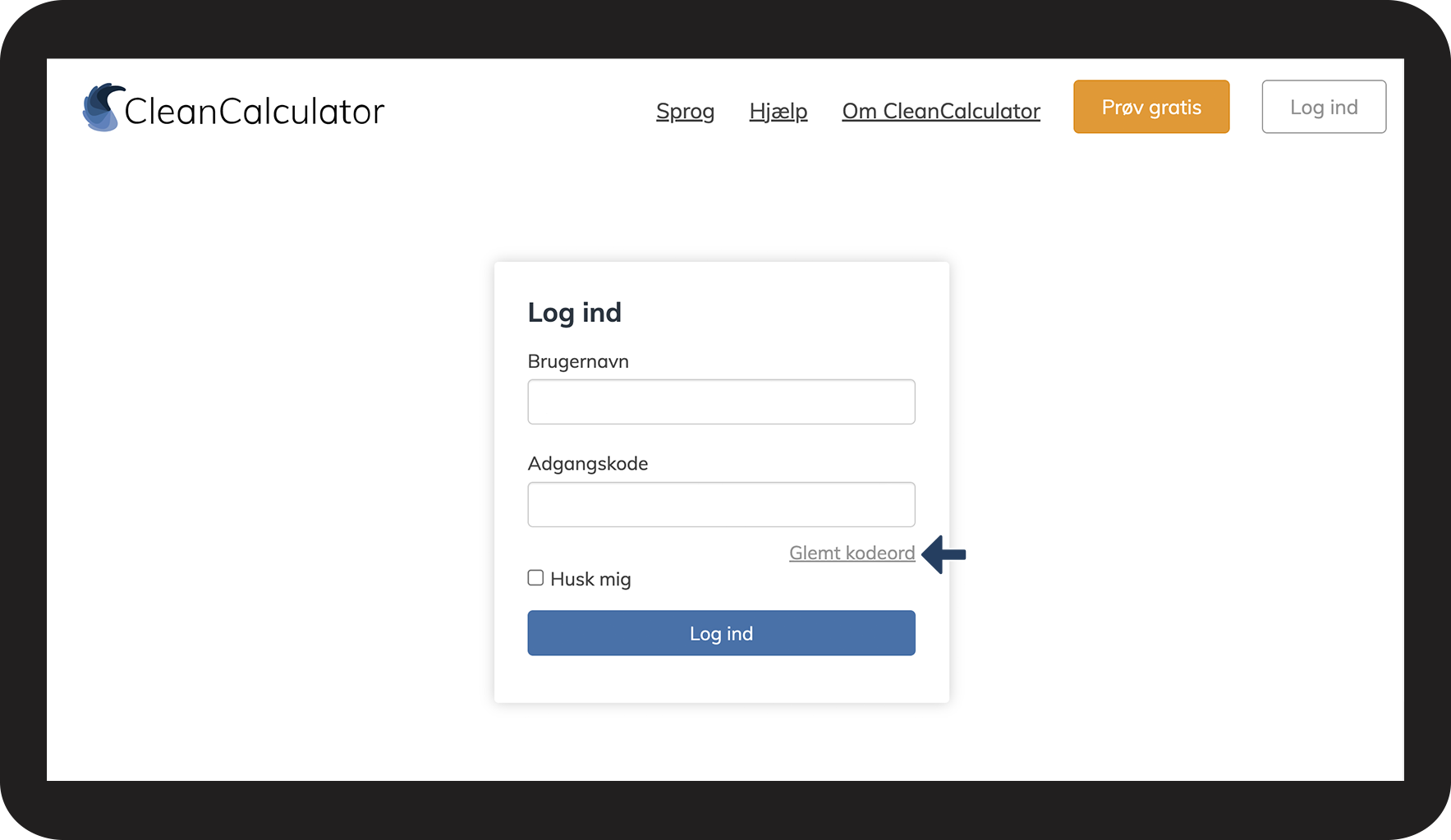Focus the Brugernavn input field
This screenshot has width=1451, height=840.
click(721, 402)
